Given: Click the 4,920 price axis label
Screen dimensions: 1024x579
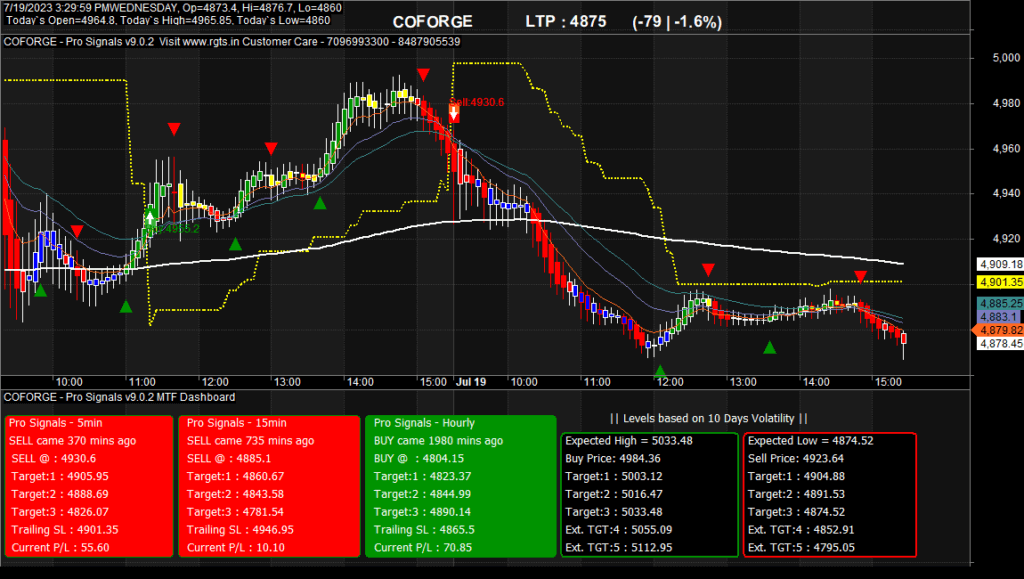Looking at the screenshot, I should [x=1006, y=238].
